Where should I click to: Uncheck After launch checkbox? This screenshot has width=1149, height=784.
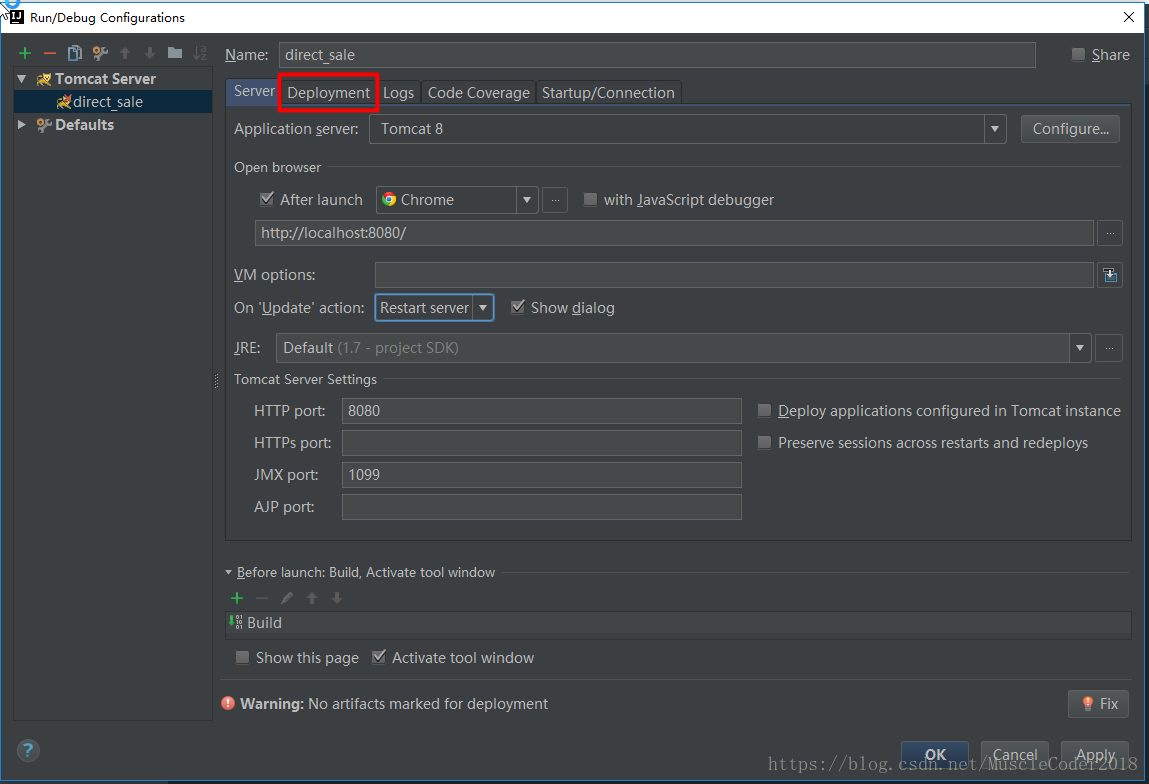[267, 199]
